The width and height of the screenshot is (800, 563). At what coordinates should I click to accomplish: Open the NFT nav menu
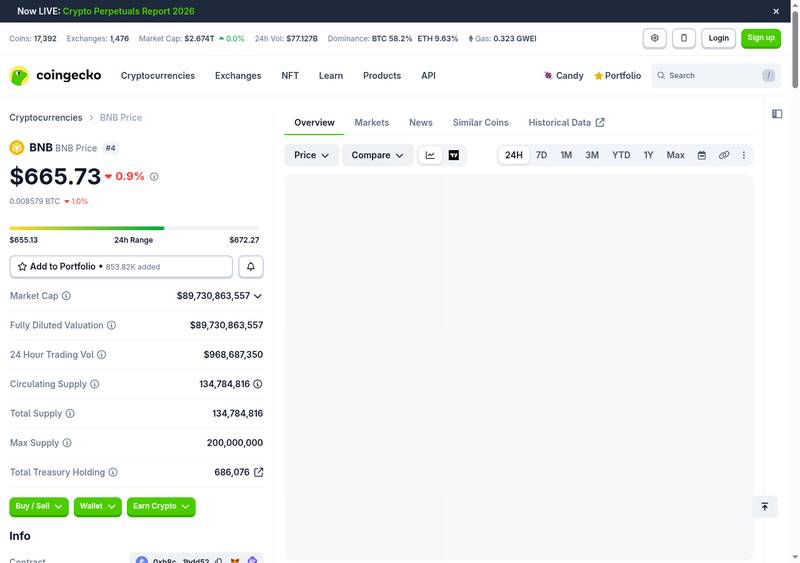[x=290, y=76]
